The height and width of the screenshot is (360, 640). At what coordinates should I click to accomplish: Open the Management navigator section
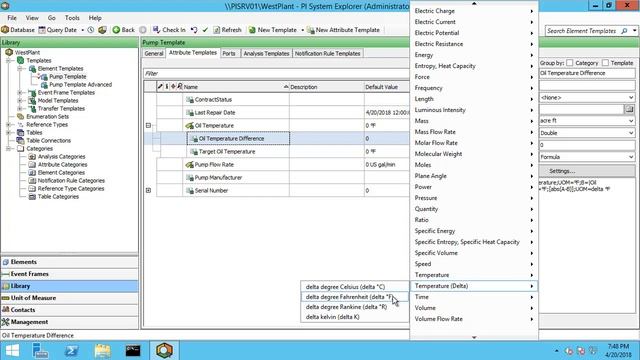coord(69,322)
